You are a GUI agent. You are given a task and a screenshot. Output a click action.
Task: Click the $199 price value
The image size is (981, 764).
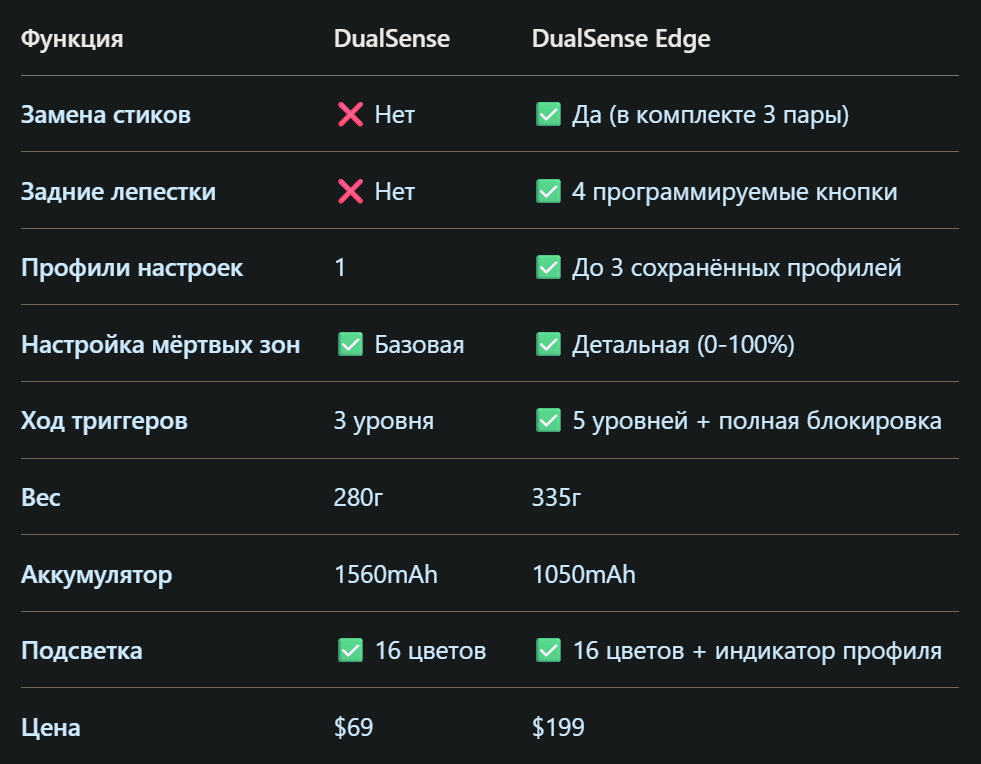click(558, 727)
